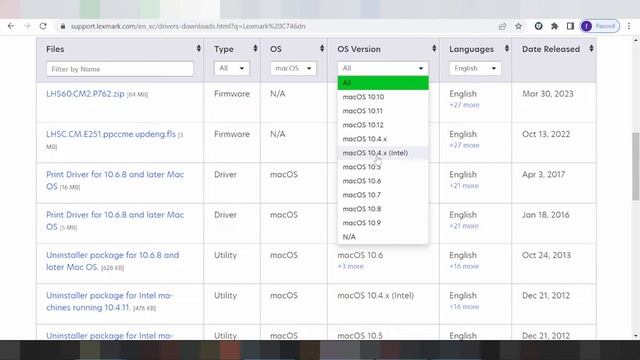Sort by OS Version column arrows

click(x=434, y=49)
